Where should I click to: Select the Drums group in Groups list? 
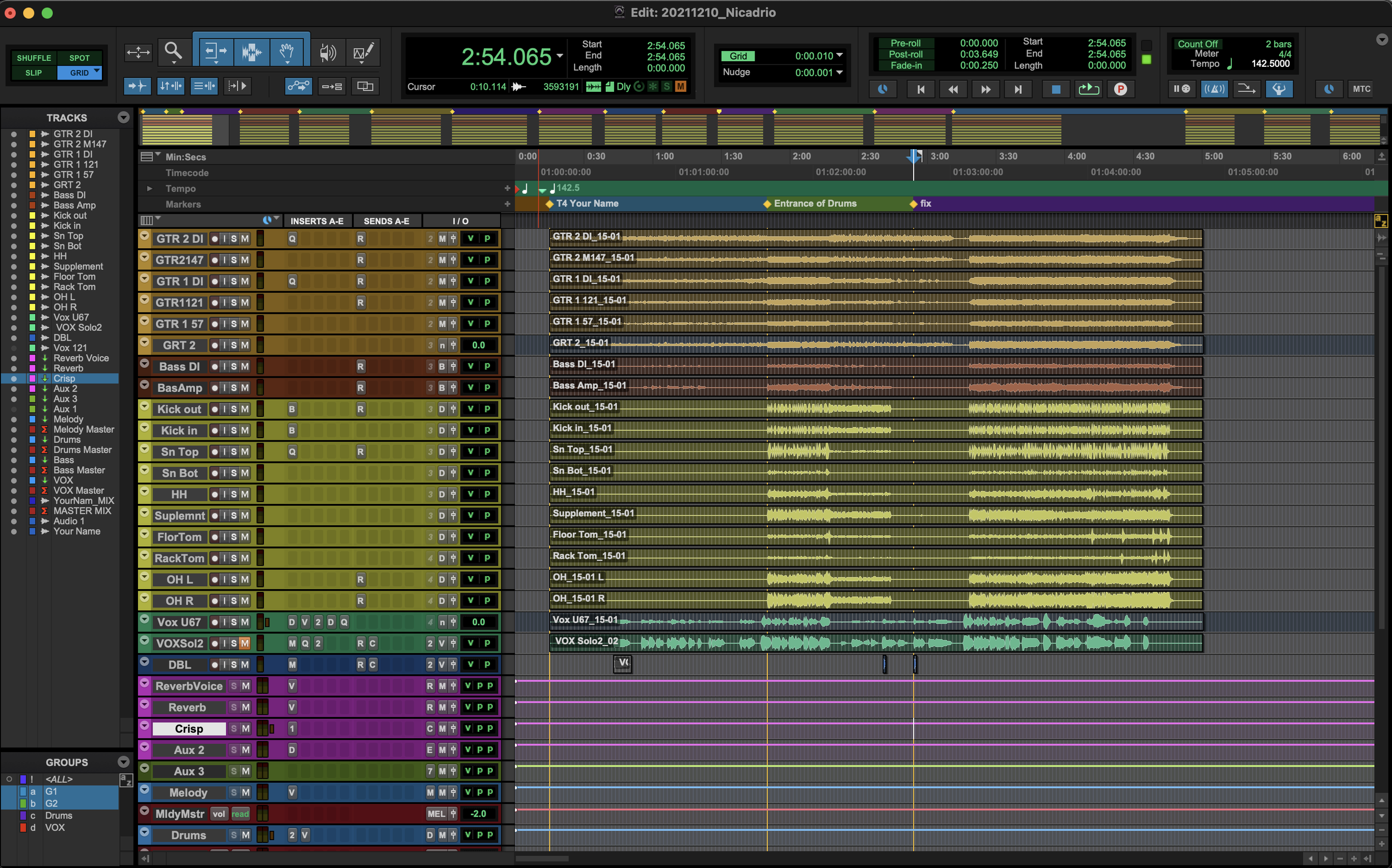pyautogui.click(x=58, y=816)
